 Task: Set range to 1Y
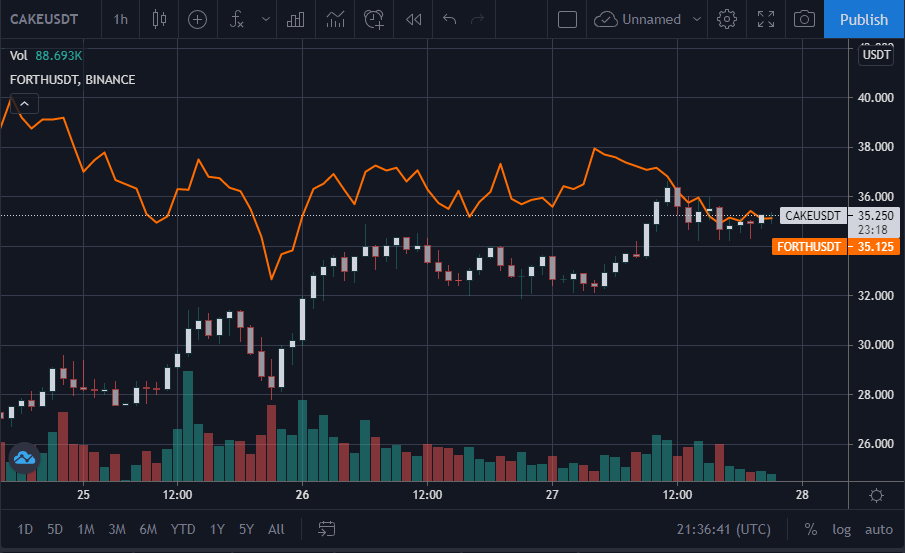coord(217,529)
